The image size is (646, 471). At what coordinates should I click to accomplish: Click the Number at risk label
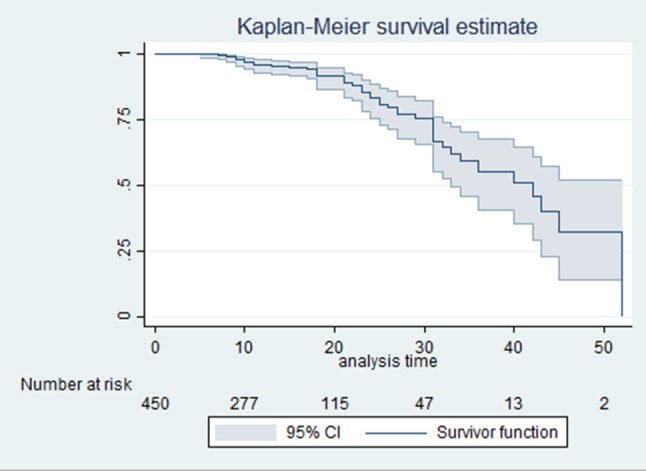coord(76,384)
